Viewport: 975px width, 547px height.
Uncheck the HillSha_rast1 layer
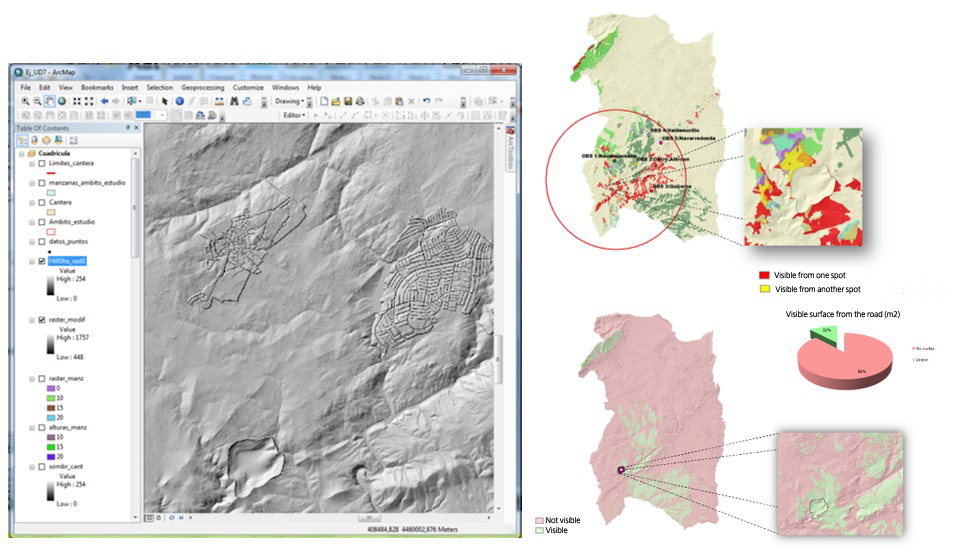click(41, 261)
